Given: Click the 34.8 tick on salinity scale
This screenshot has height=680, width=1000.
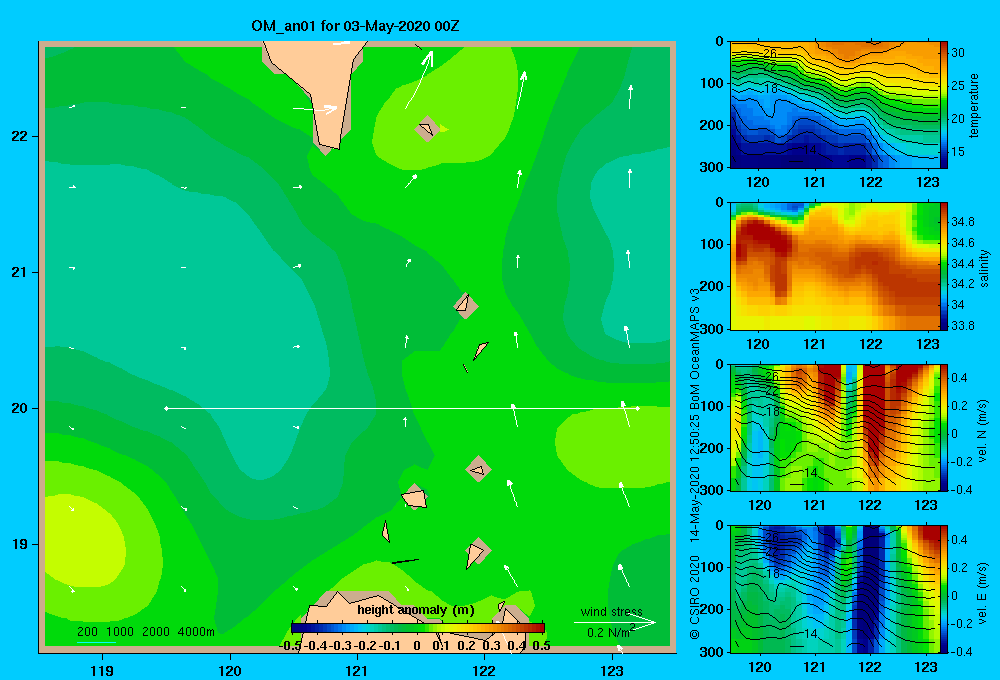Looking at the screenshot, I should pyautogui.click(x=962, y=222).
